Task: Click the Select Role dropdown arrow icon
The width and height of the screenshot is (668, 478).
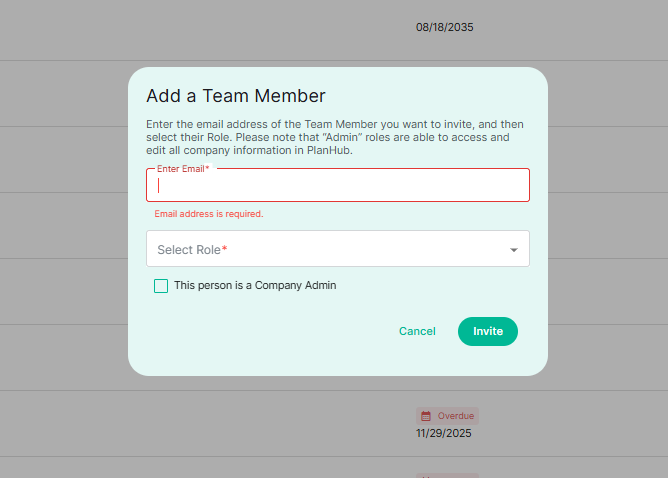Action: coord(514,250)
